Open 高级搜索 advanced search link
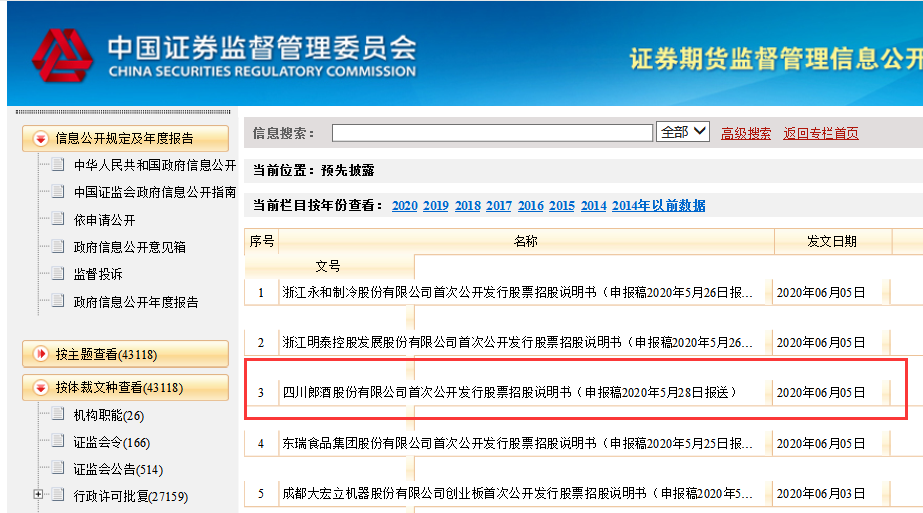The image size is (923, 513). 746,134
